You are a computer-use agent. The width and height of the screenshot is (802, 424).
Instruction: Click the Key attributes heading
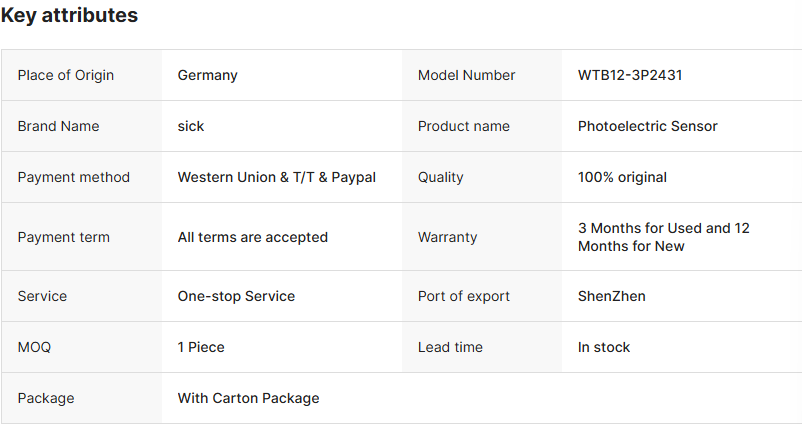(69, 16)
